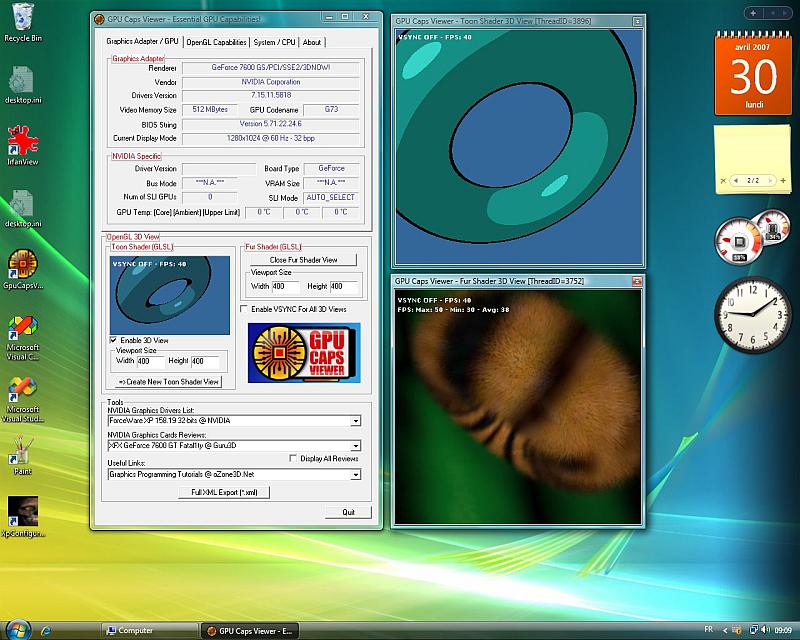The width and height of the screenshot is (800, 640).
Task: Select the Microsoft Visual C... desktop shortcut
Action: pos(22,337)
